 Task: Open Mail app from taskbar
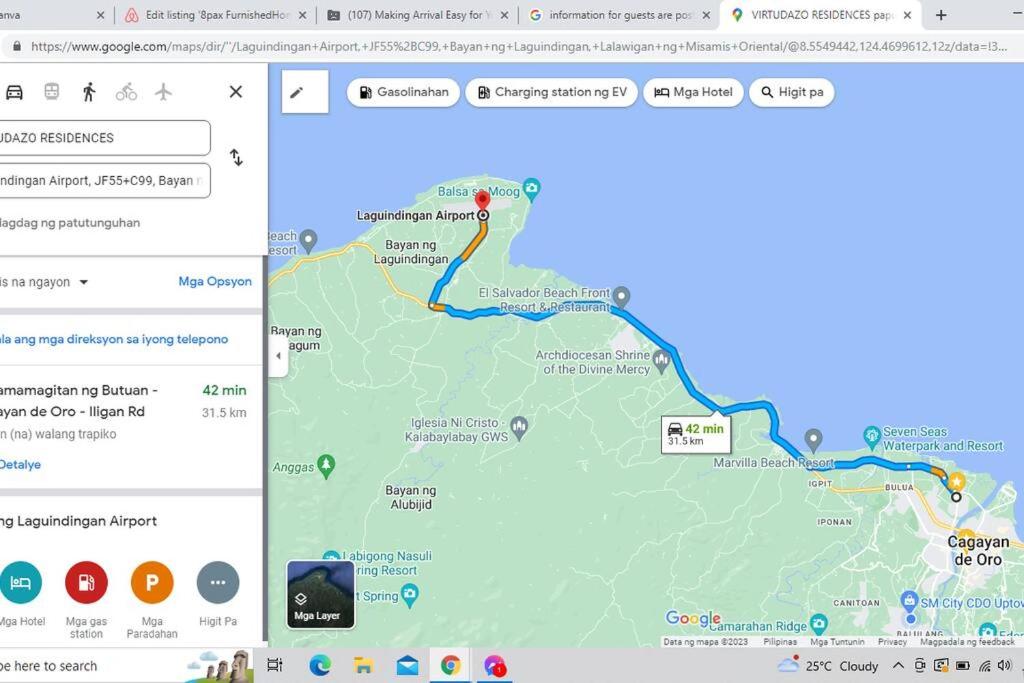(x=407, y=665)
